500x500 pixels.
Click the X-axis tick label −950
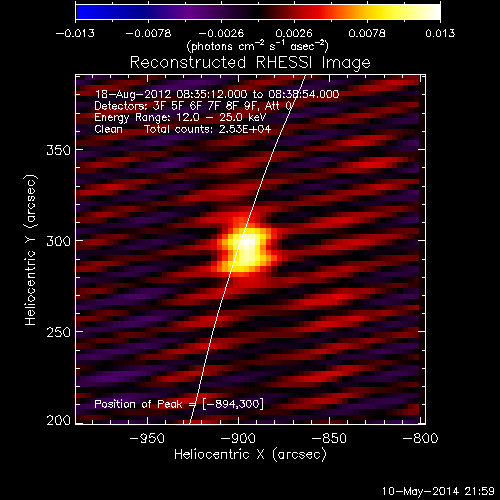click(147, 438)
